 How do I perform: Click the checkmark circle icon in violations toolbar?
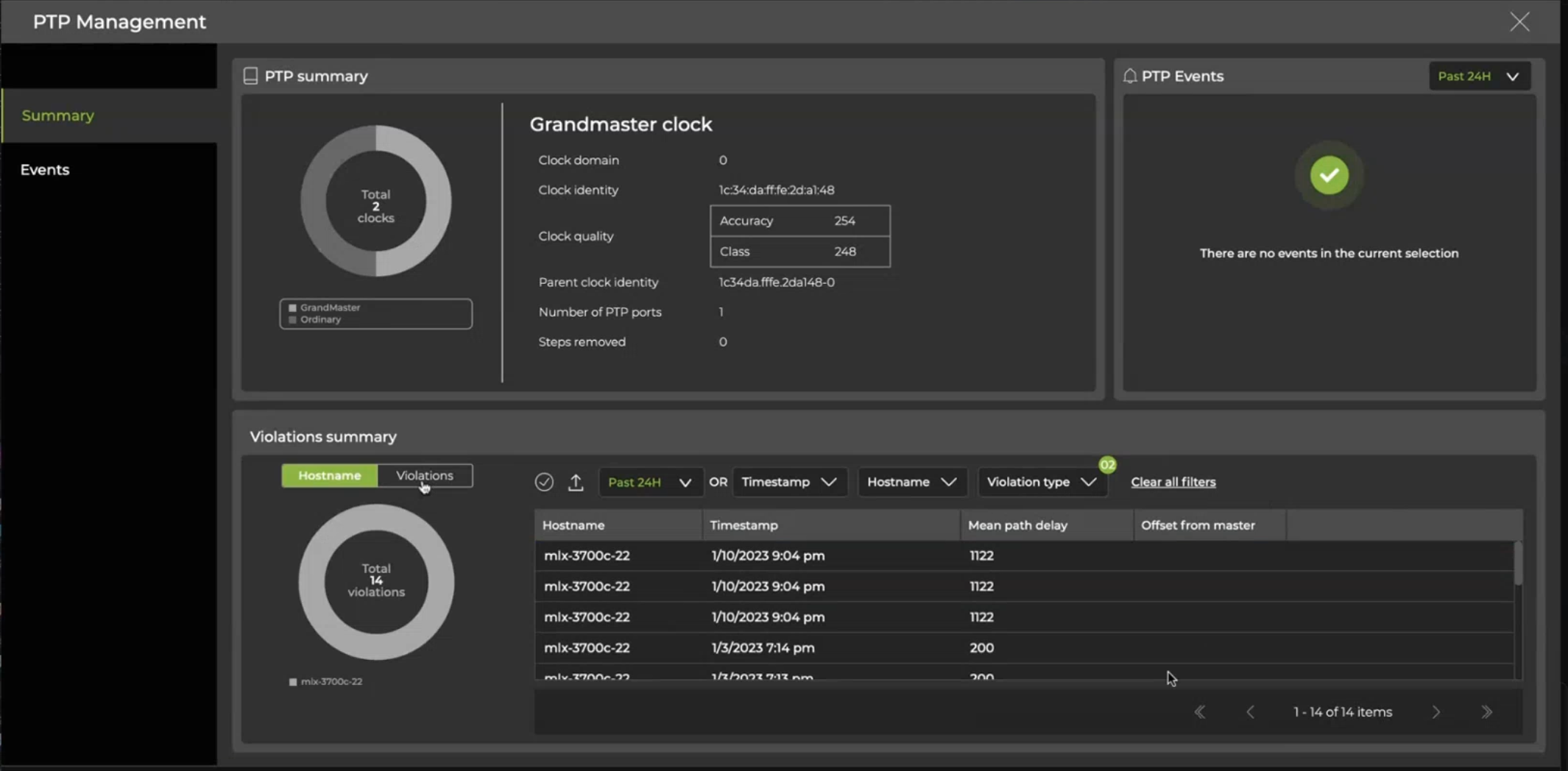544,482
